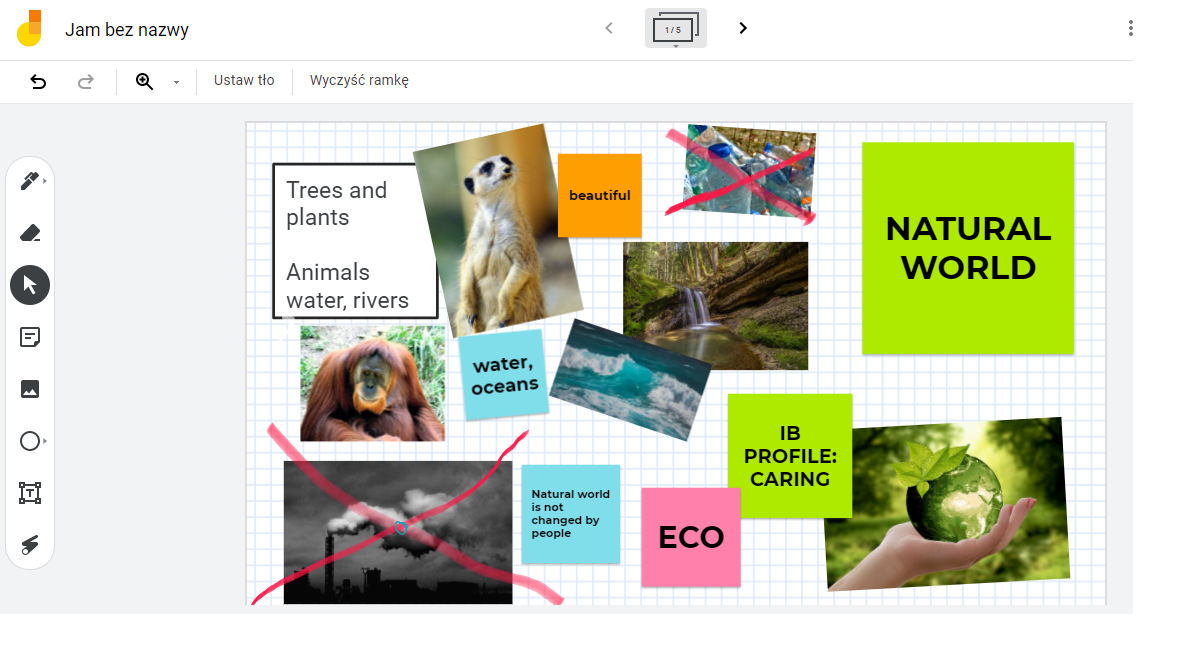This screenshot has height=666, width=1184.
Task: Select the IB PROFILE: CARING sticky note
Action: (x=790, y=455)
